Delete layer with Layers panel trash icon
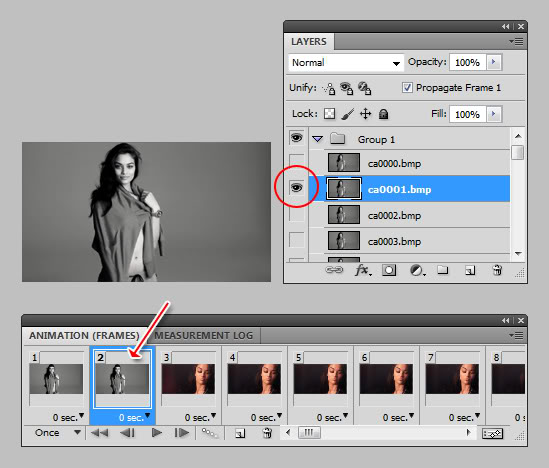The width and height of the screenshot is (549, 468). pyautogui.click(x=497, y=270)
